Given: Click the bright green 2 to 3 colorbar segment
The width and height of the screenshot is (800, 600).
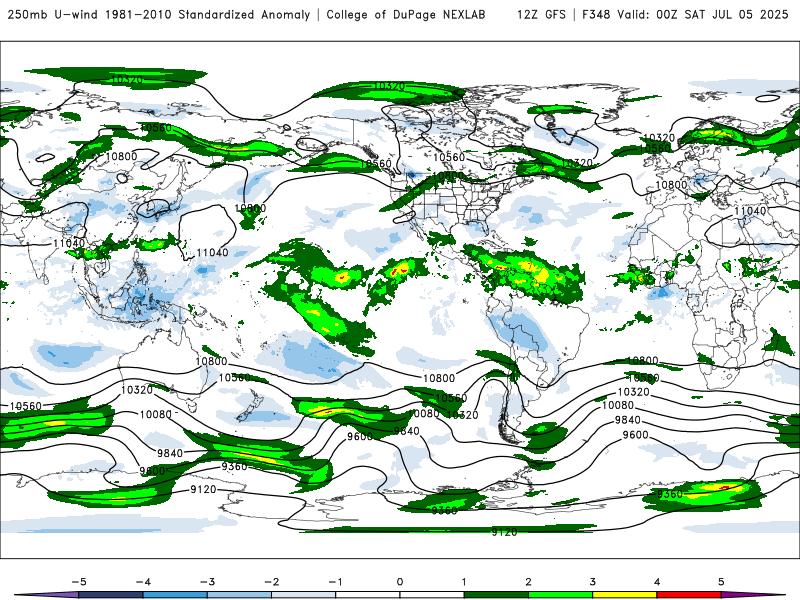Looking at the screenshot, I should tap(560, 595).
